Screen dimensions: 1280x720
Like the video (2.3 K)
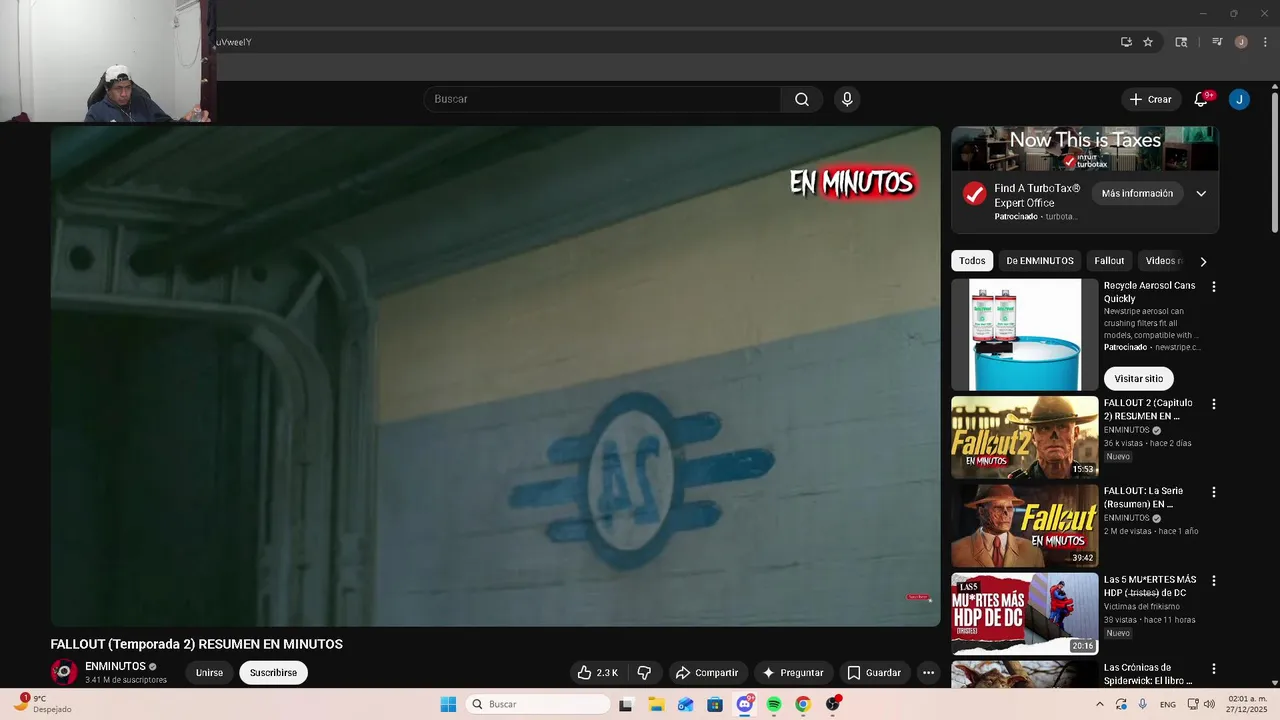(597, 673)
